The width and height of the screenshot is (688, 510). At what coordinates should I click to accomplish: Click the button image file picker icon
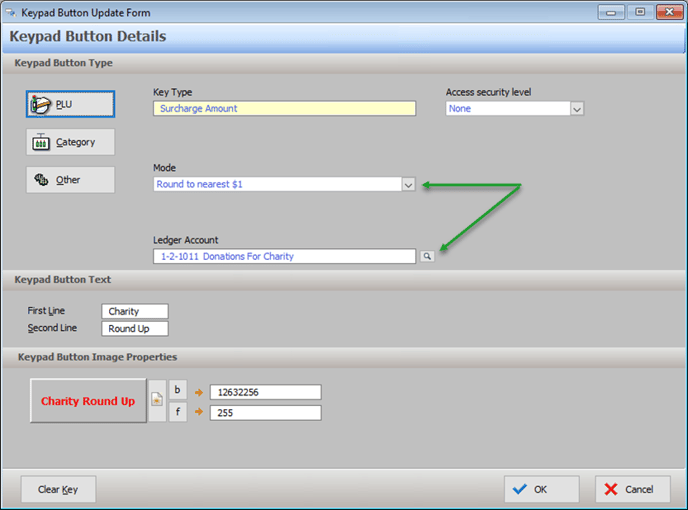[x=157, y=400]
